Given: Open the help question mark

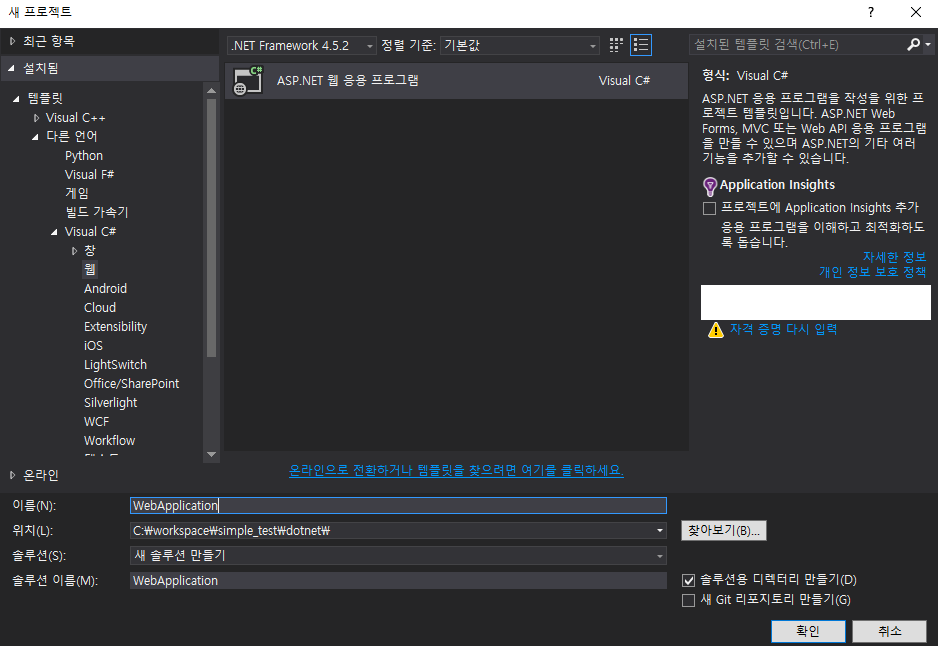Looking at the screenshot, I should click(870, 12).
